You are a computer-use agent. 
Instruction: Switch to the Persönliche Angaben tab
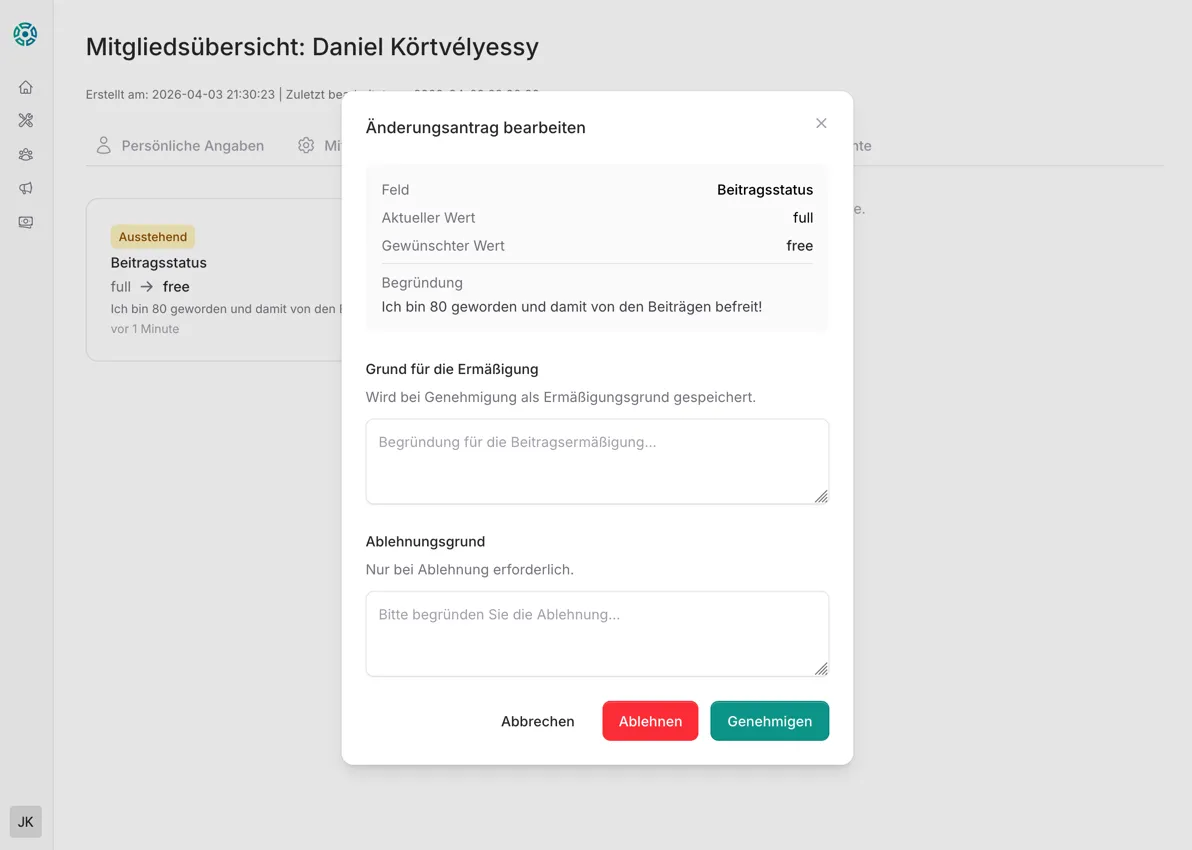[x=192, y=145]
